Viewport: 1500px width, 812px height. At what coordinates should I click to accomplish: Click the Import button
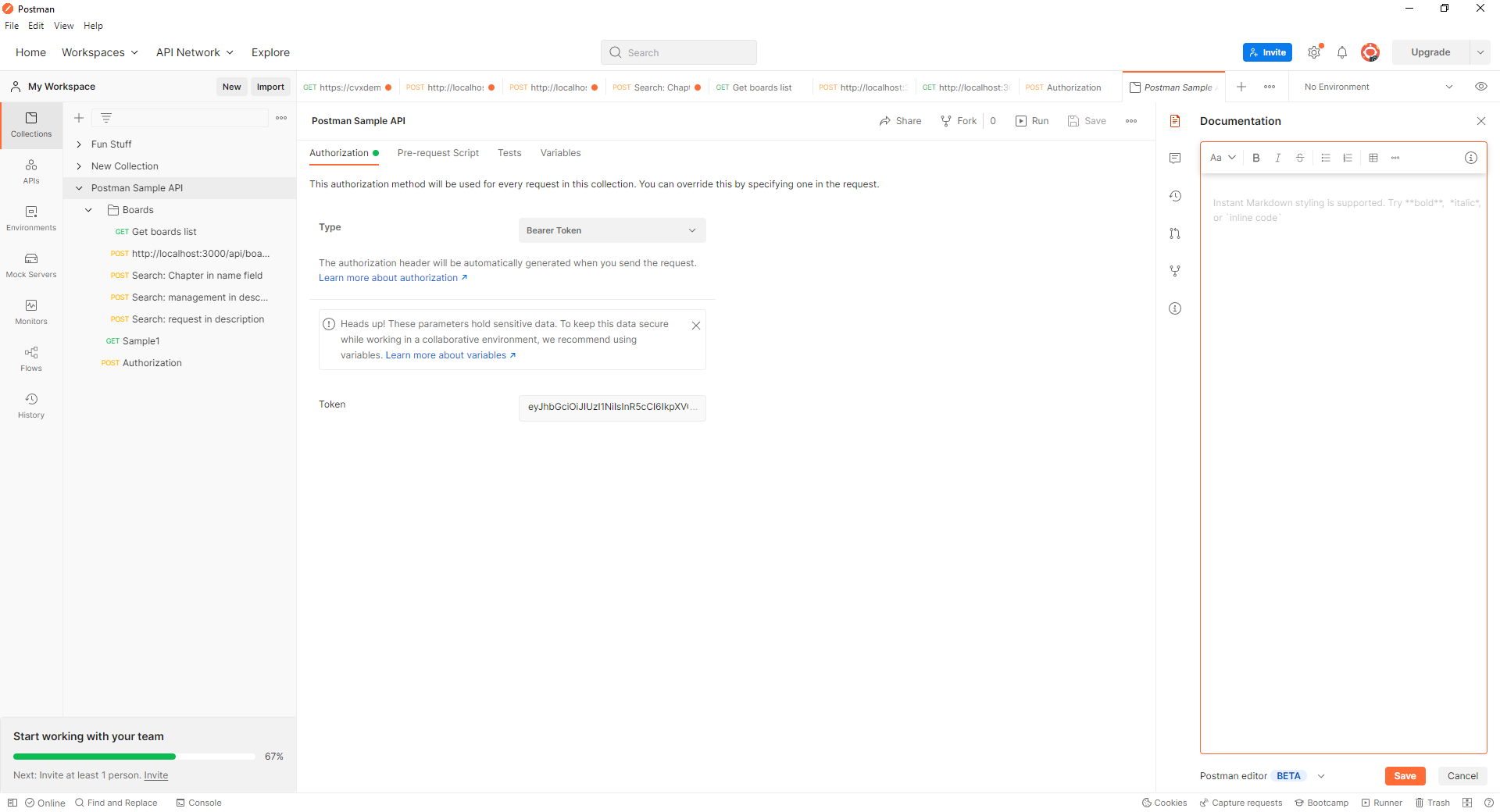pos(270,87)
